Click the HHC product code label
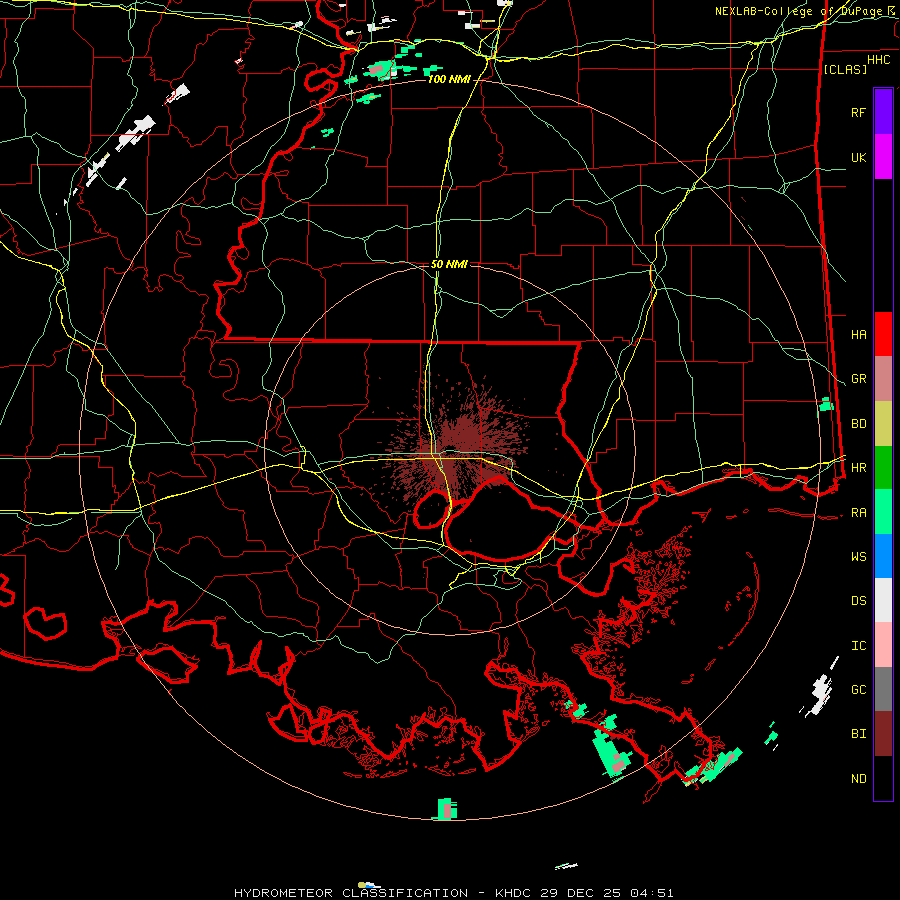Image resolution: width=900 pixels, height=900 pixels. click(878, 60)
